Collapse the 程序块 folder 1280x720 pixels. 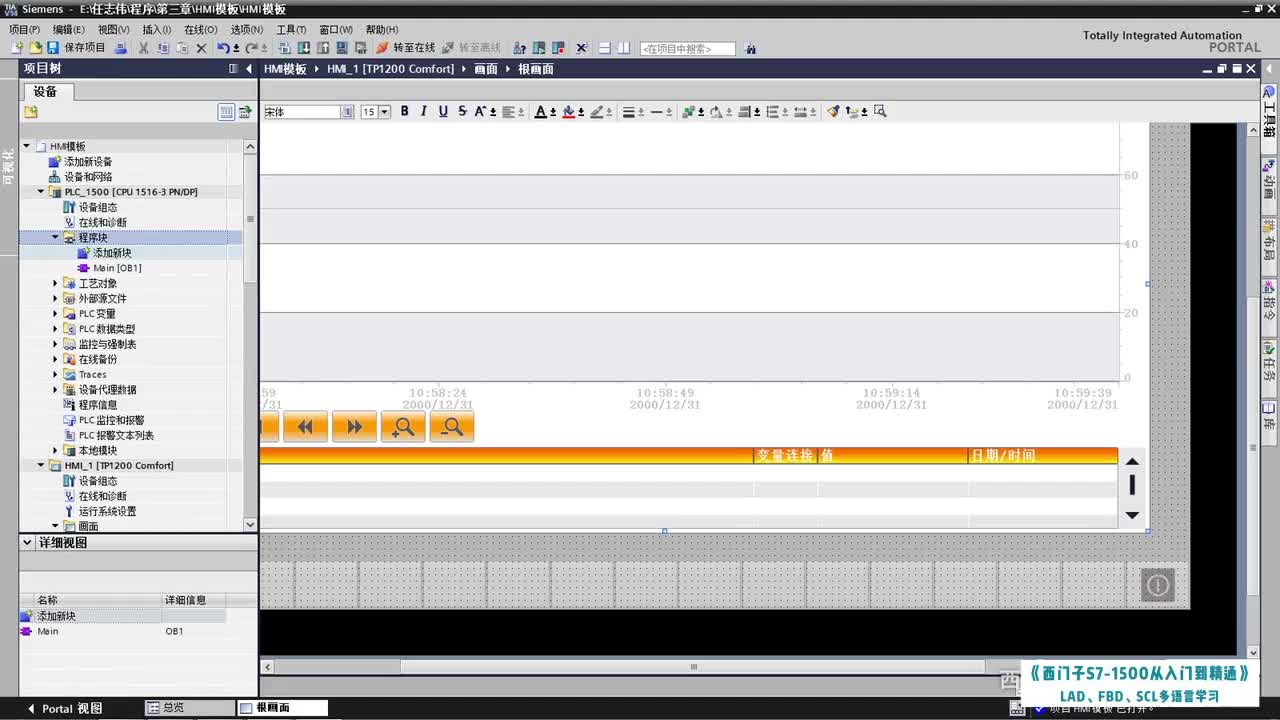click(x=56, y=238)
